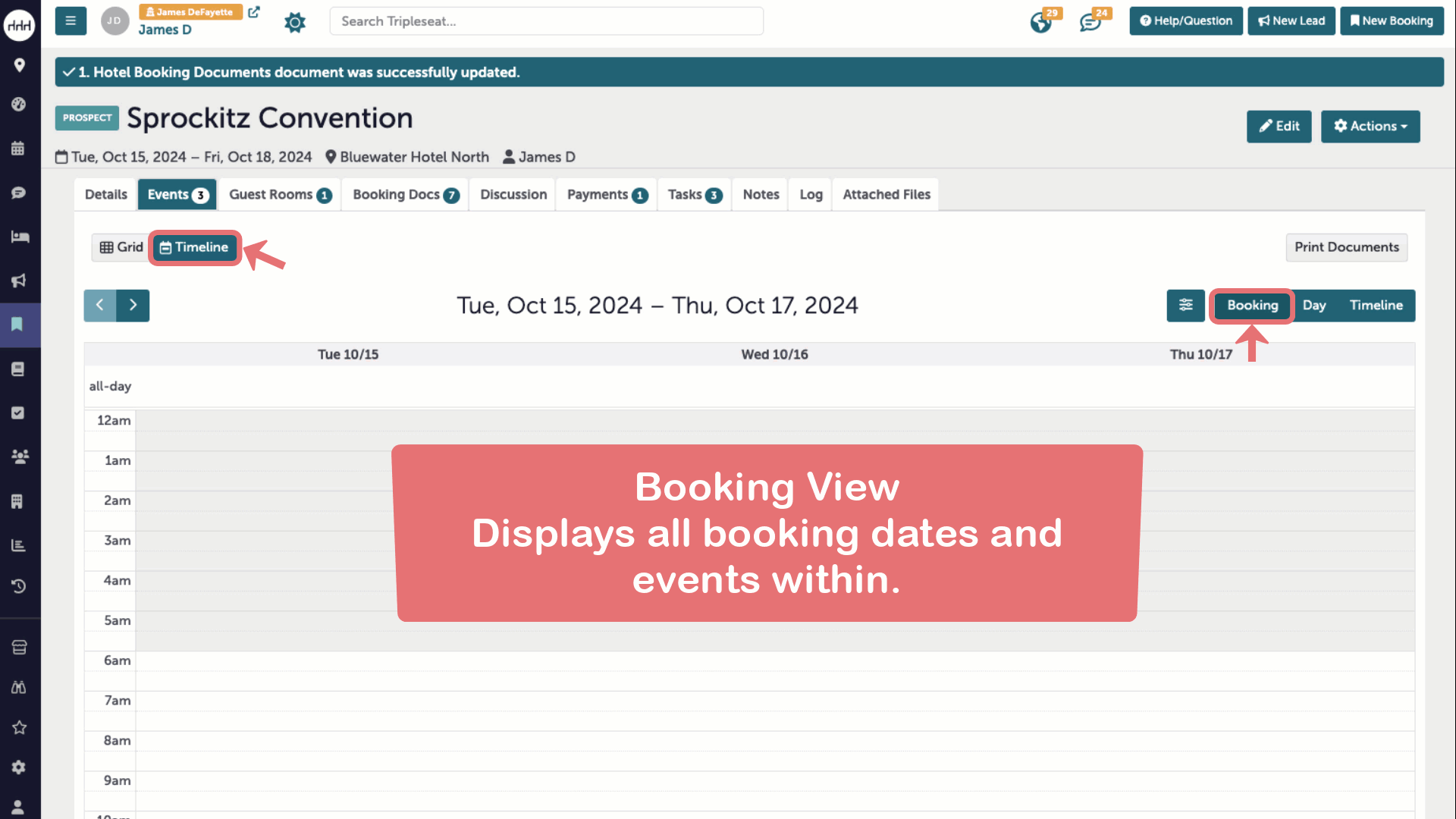Toggle the hamburger menu button
This screenshot has height=819, width=1456.
click(71, 21)
